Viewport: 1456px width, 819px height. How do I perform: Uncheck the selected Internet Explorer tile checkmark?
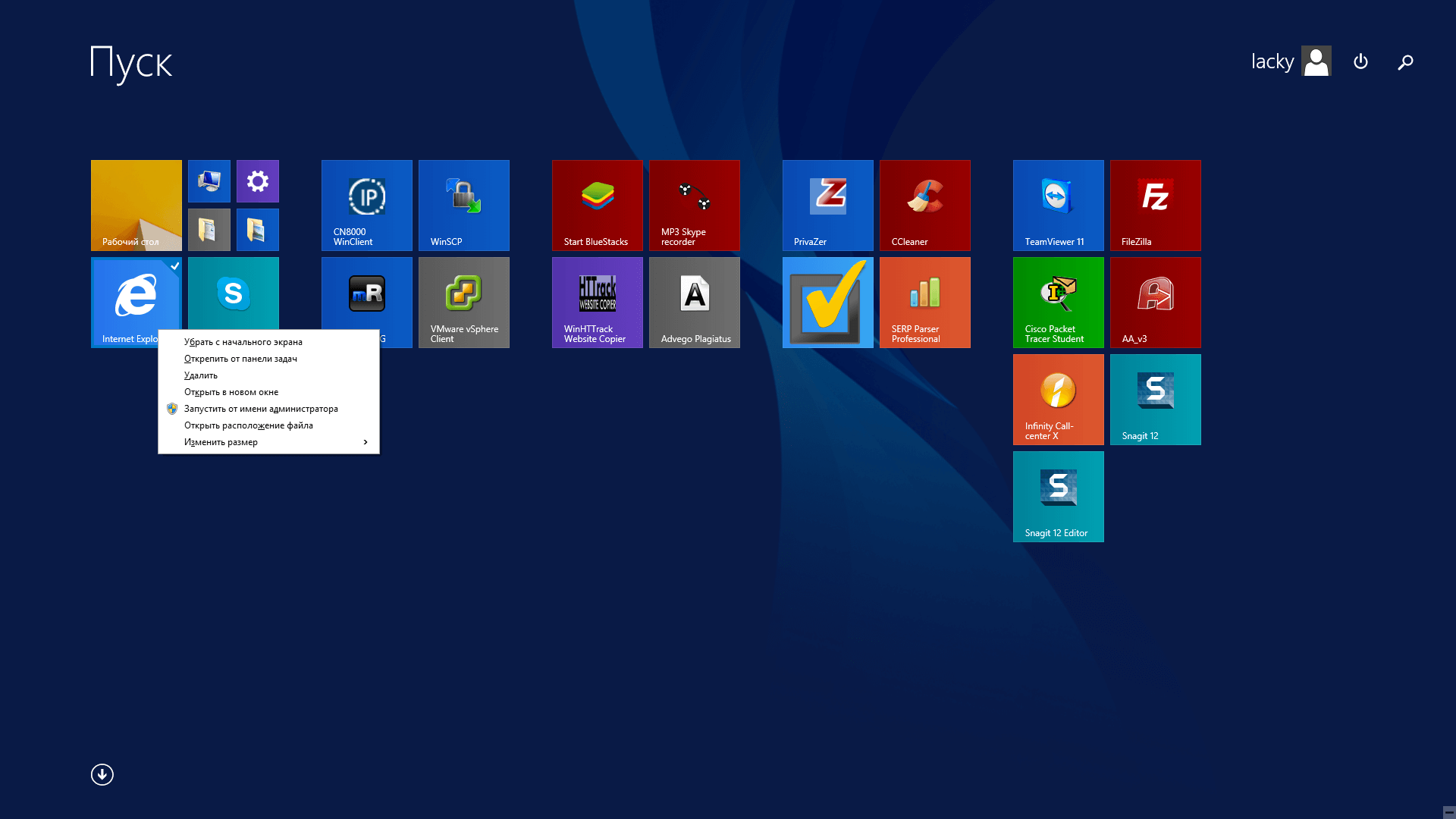click(x=174, y=266)
